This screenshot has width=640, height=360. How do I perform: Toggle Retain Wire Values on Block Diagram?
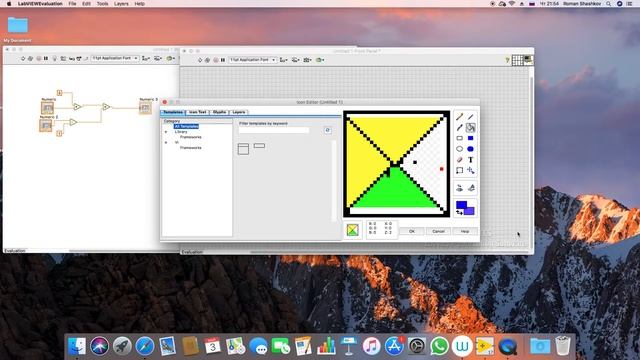pyautogui.click(x=63, y=58)
